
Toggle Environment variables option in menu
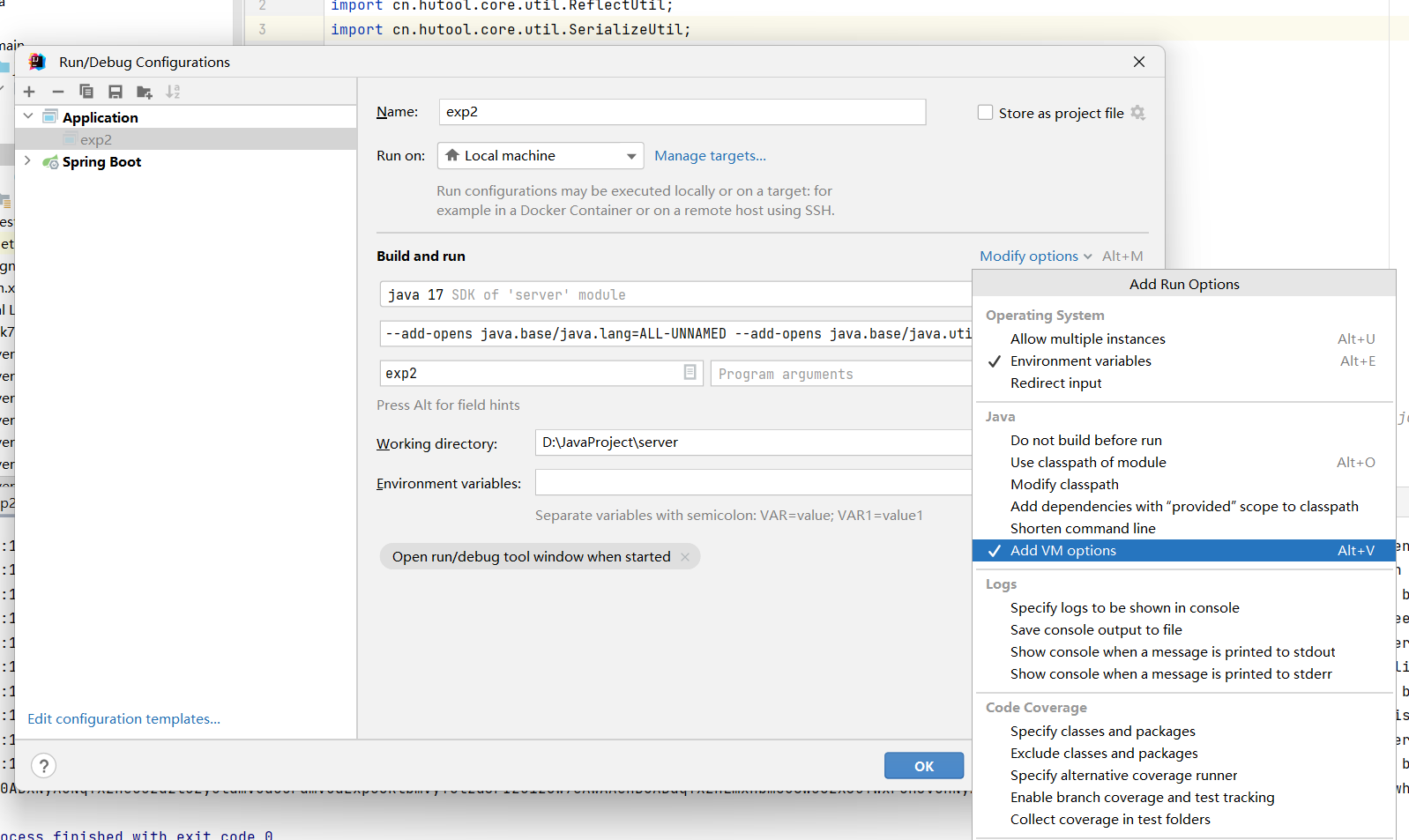tap(1183, 361)
